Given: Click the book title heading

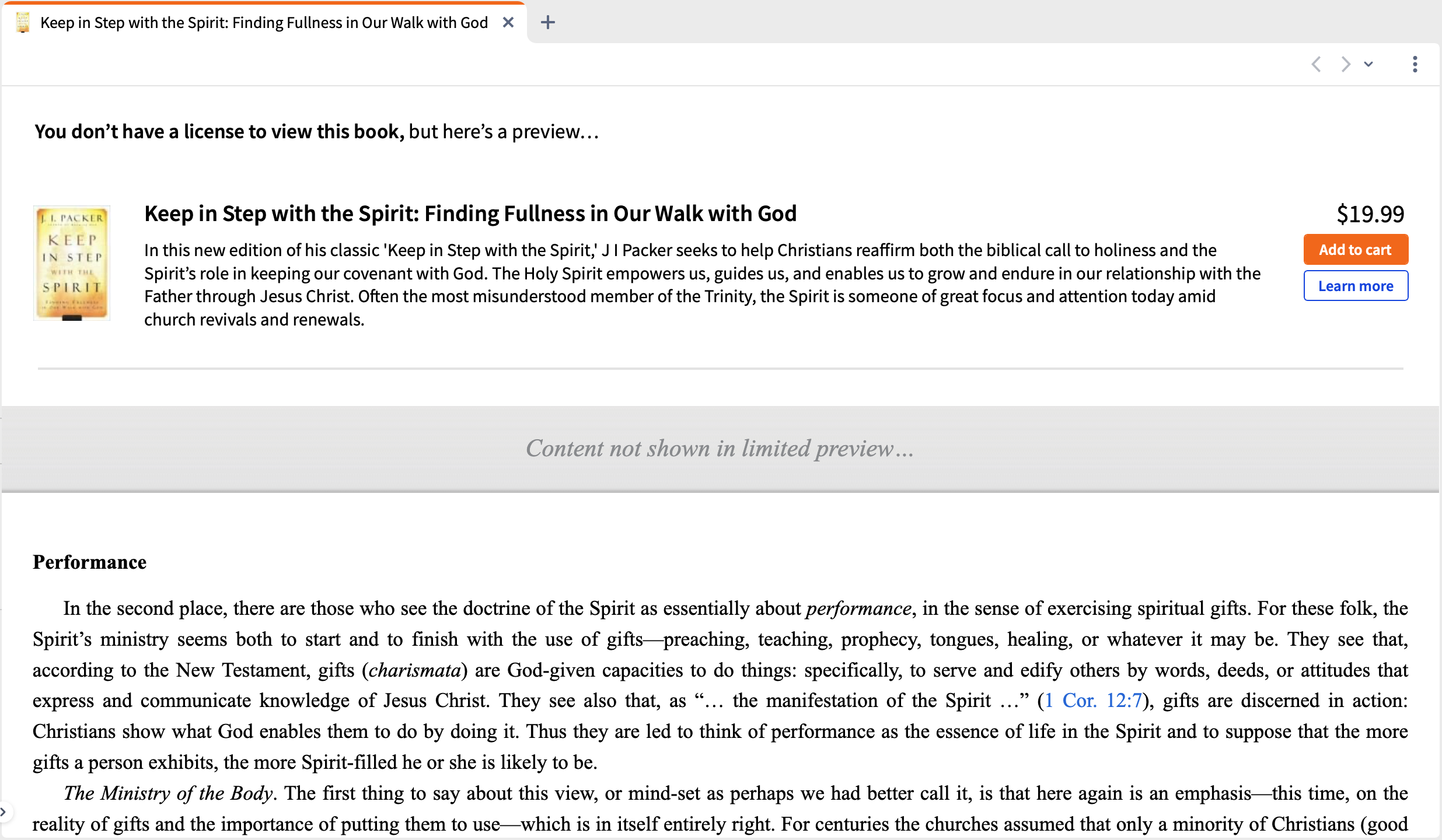Looking at the screenshot, I should pos(470,213).
